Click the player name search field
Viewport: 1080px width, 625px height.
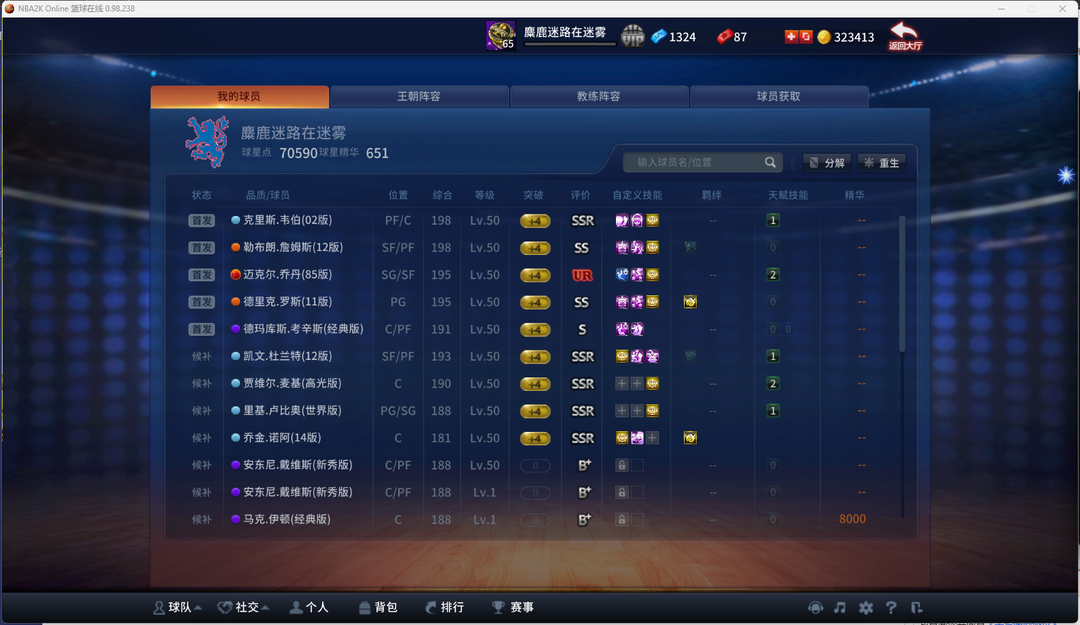click(x=696, y=163)
